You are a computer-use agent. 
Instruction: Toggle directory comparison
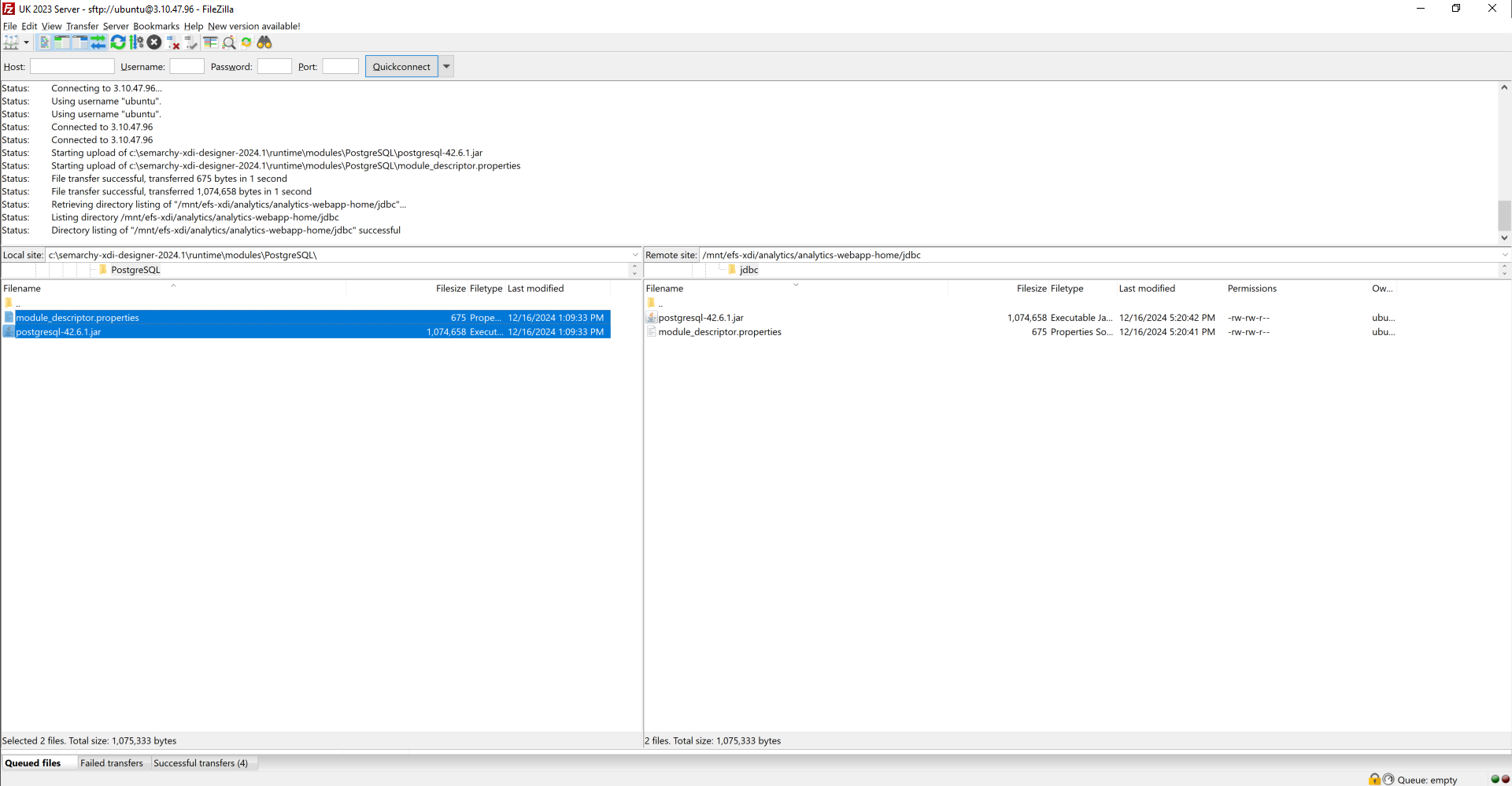point(228,42)
